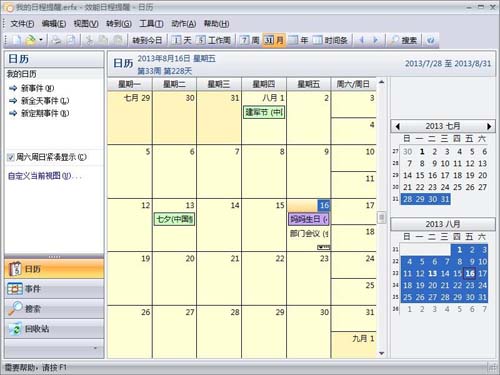Click the print icon in toolbar

(x=56, y=40)
